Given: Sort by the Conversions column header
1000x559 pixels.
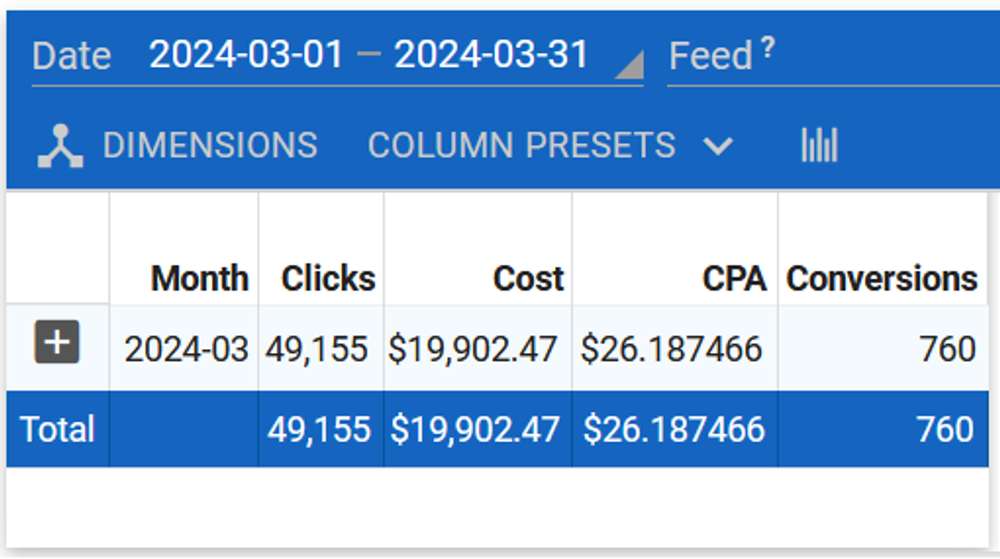Looking at the screenshot, I should pyautogui.click(x=881, y=278).
